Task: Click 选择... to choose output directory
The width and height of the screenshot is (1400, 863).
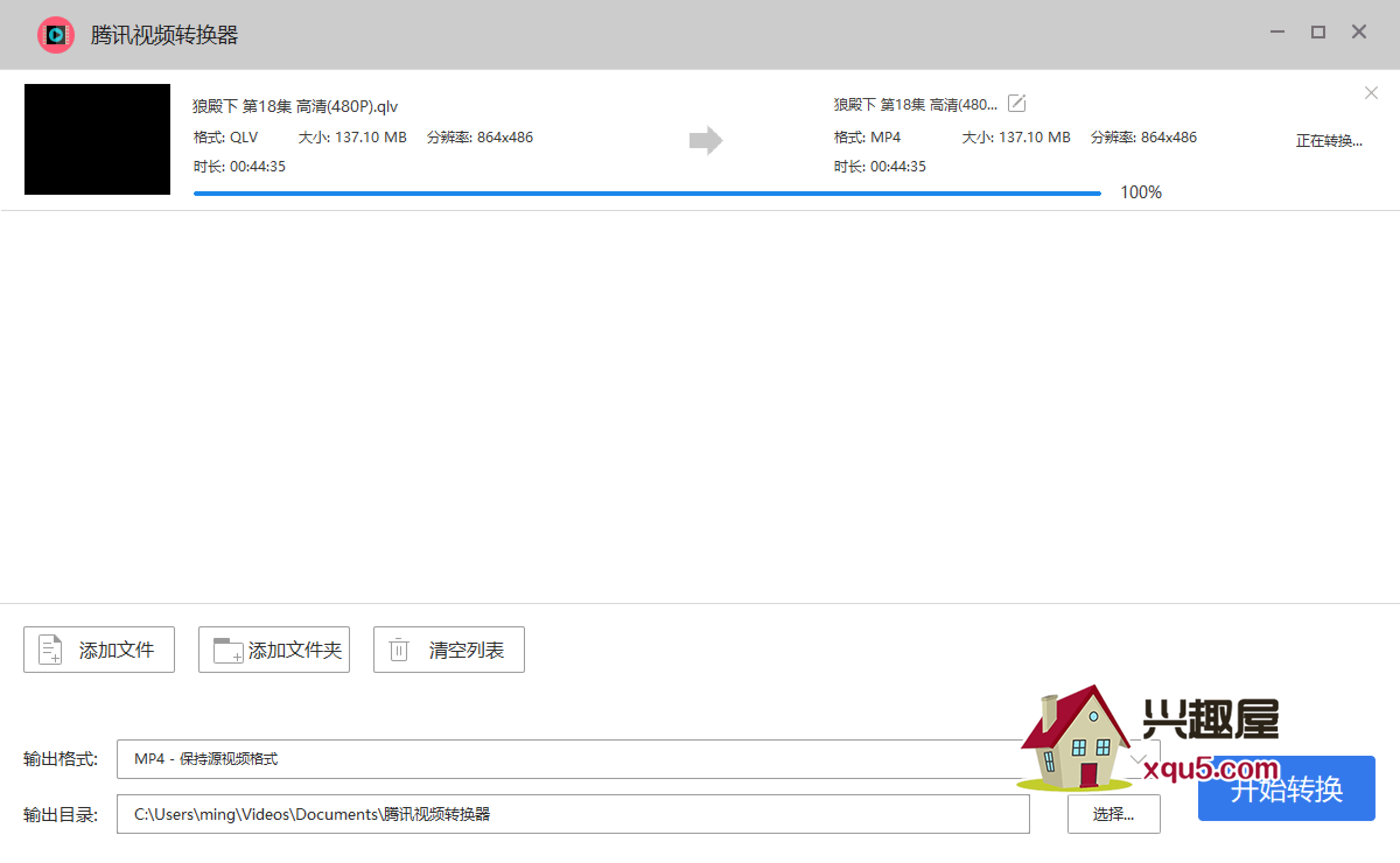Action: (1114, 814)
